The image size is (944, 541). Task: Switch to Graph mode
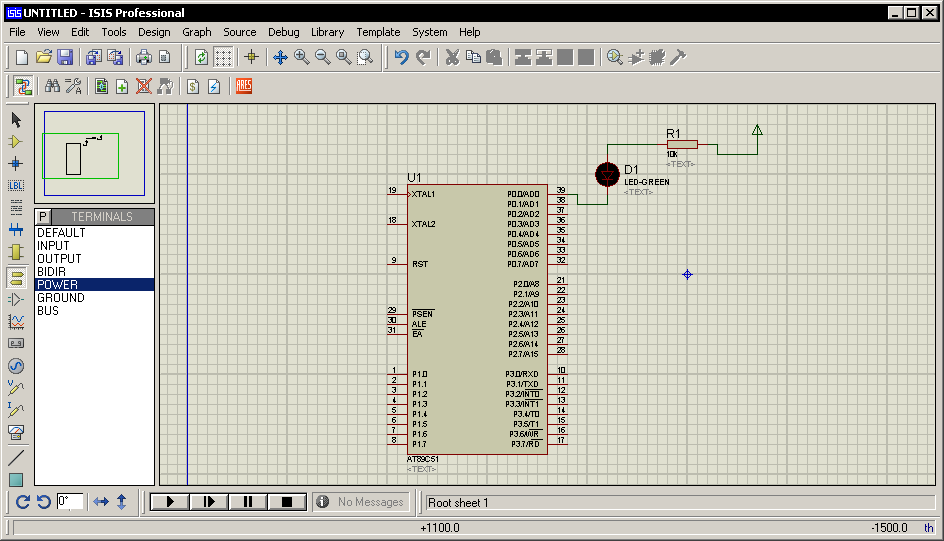pos(16,322)
